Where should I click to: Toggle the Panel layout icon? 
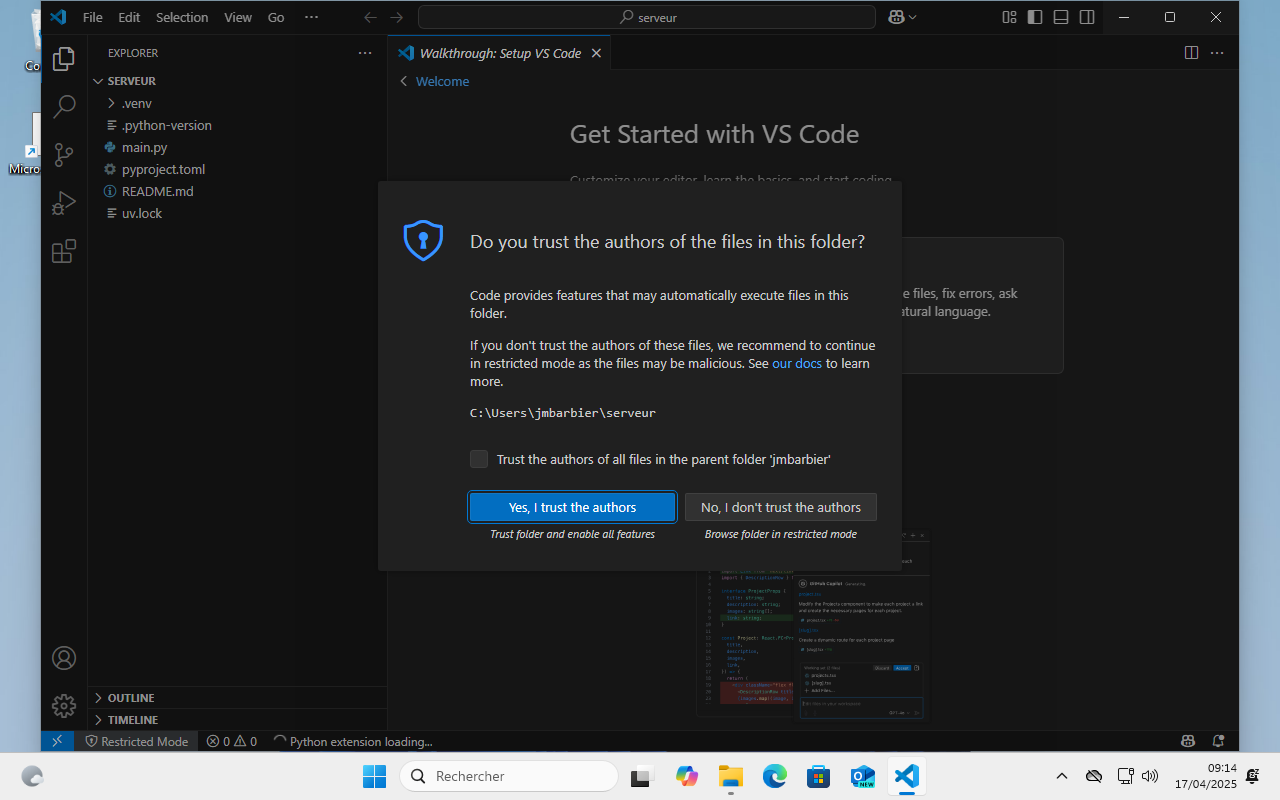1061,17
